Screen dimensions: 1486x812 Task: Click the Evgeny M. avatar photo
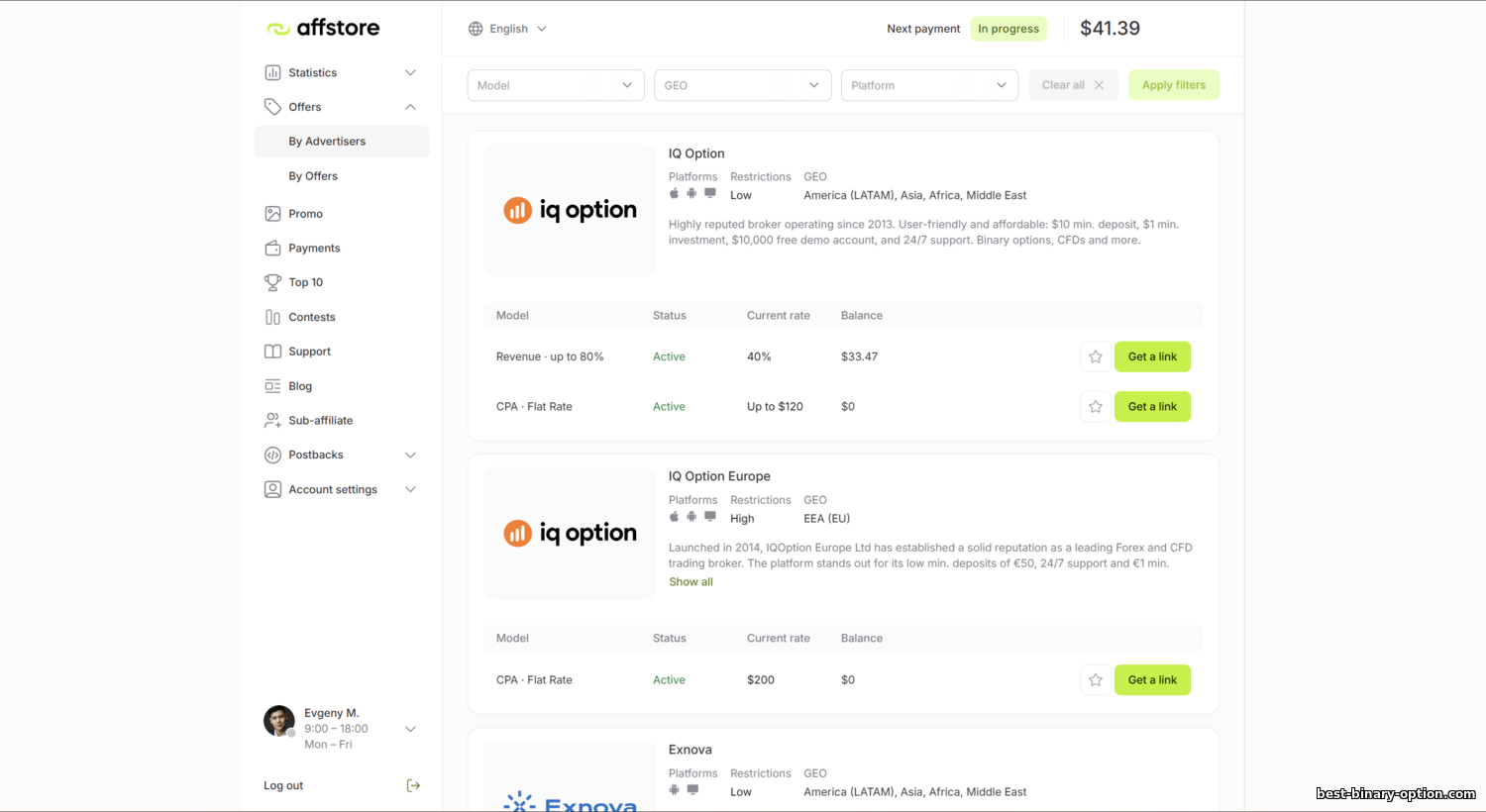click(279, 721)
